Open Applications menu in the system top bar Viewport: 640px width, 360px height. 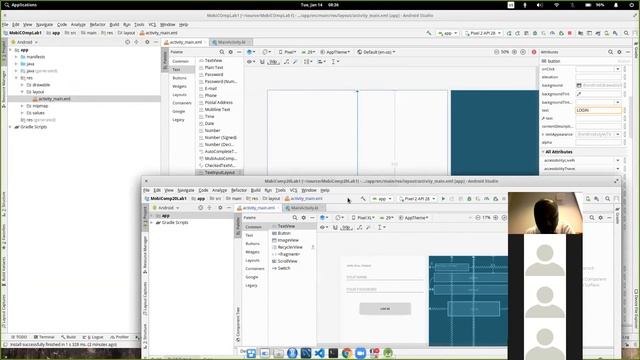pyautogui.click(x=20, y=5)
